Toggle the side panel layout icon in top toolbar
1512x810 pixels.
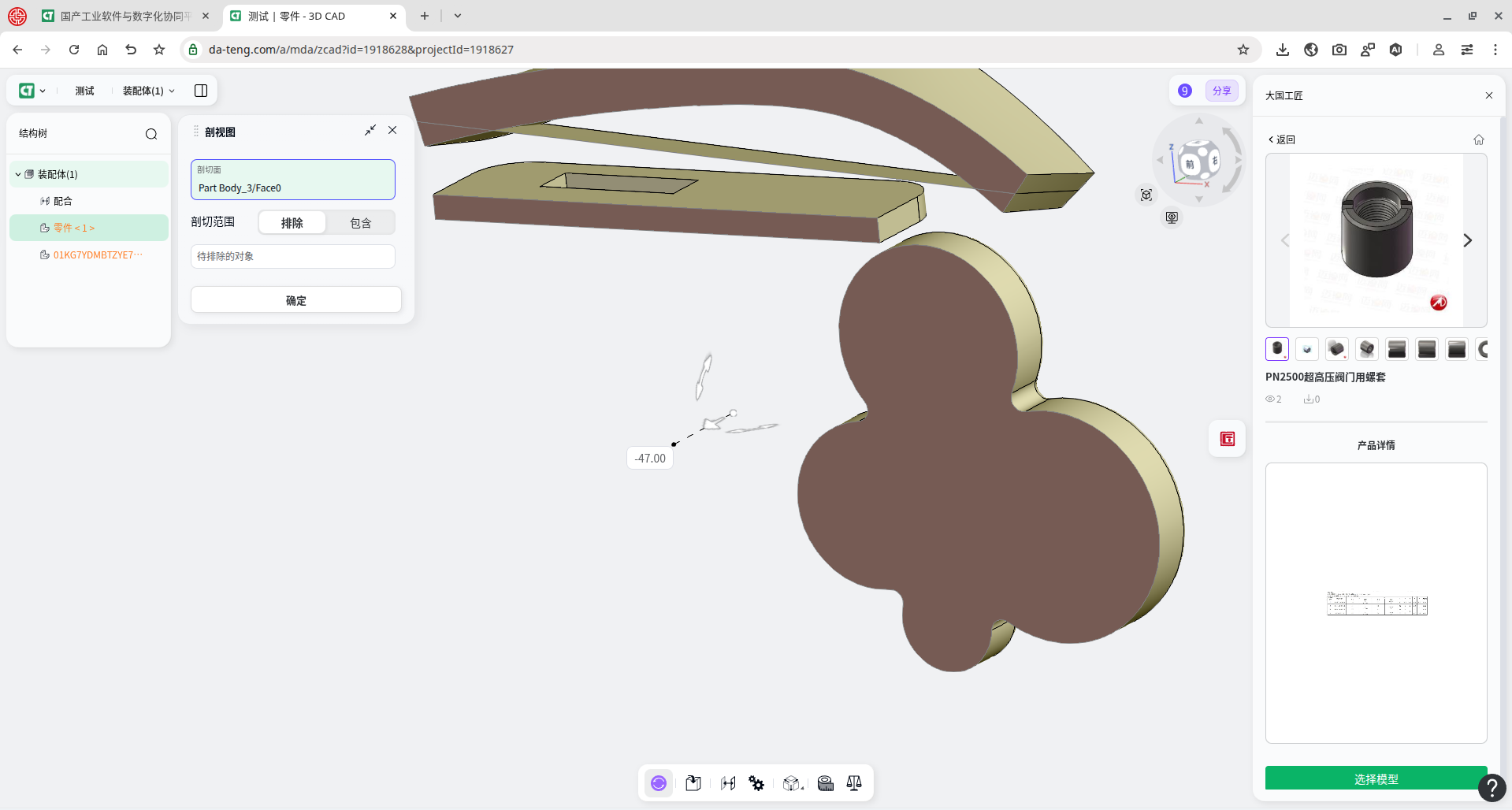pos(201,91)
